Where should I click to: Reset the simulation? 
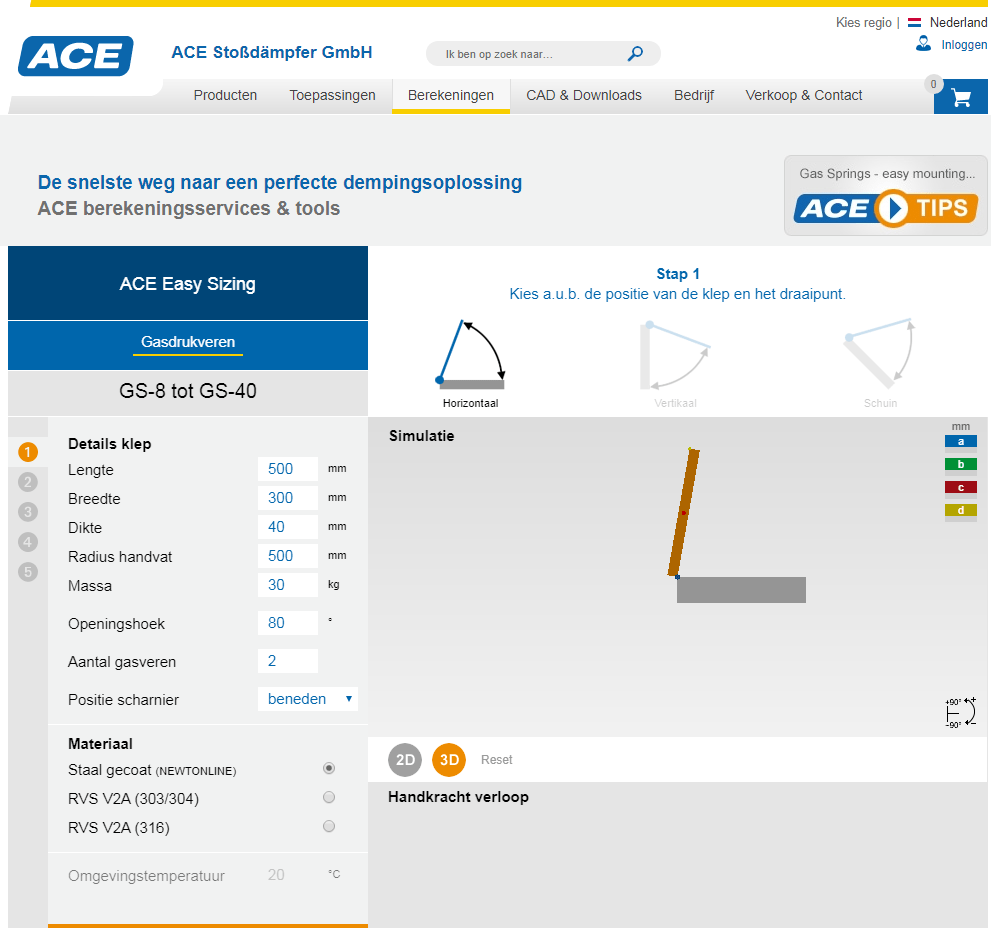click(x=497, y=760)
